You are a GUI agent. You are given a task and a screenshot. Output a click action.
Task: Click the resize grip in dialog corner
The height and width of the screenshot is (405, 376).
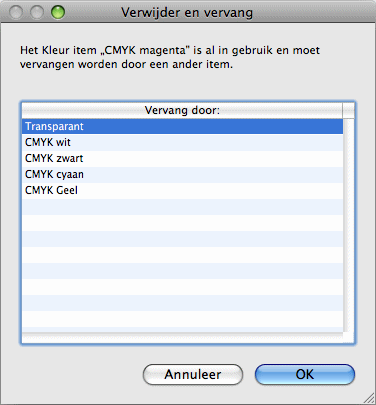369,398
